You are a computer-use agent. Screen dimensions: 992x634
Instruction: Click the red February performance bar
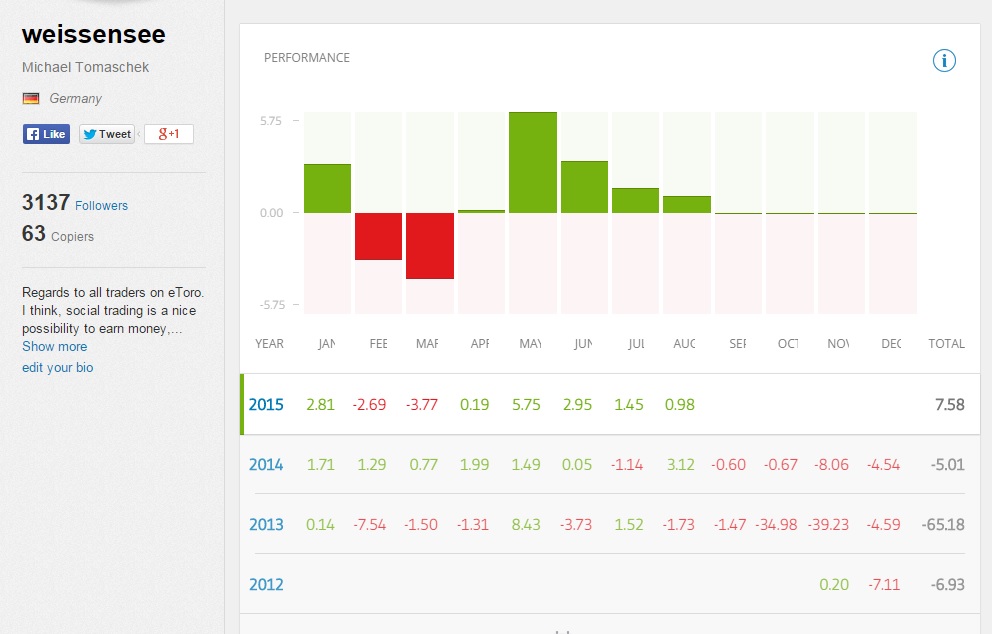tap(378, 236)
